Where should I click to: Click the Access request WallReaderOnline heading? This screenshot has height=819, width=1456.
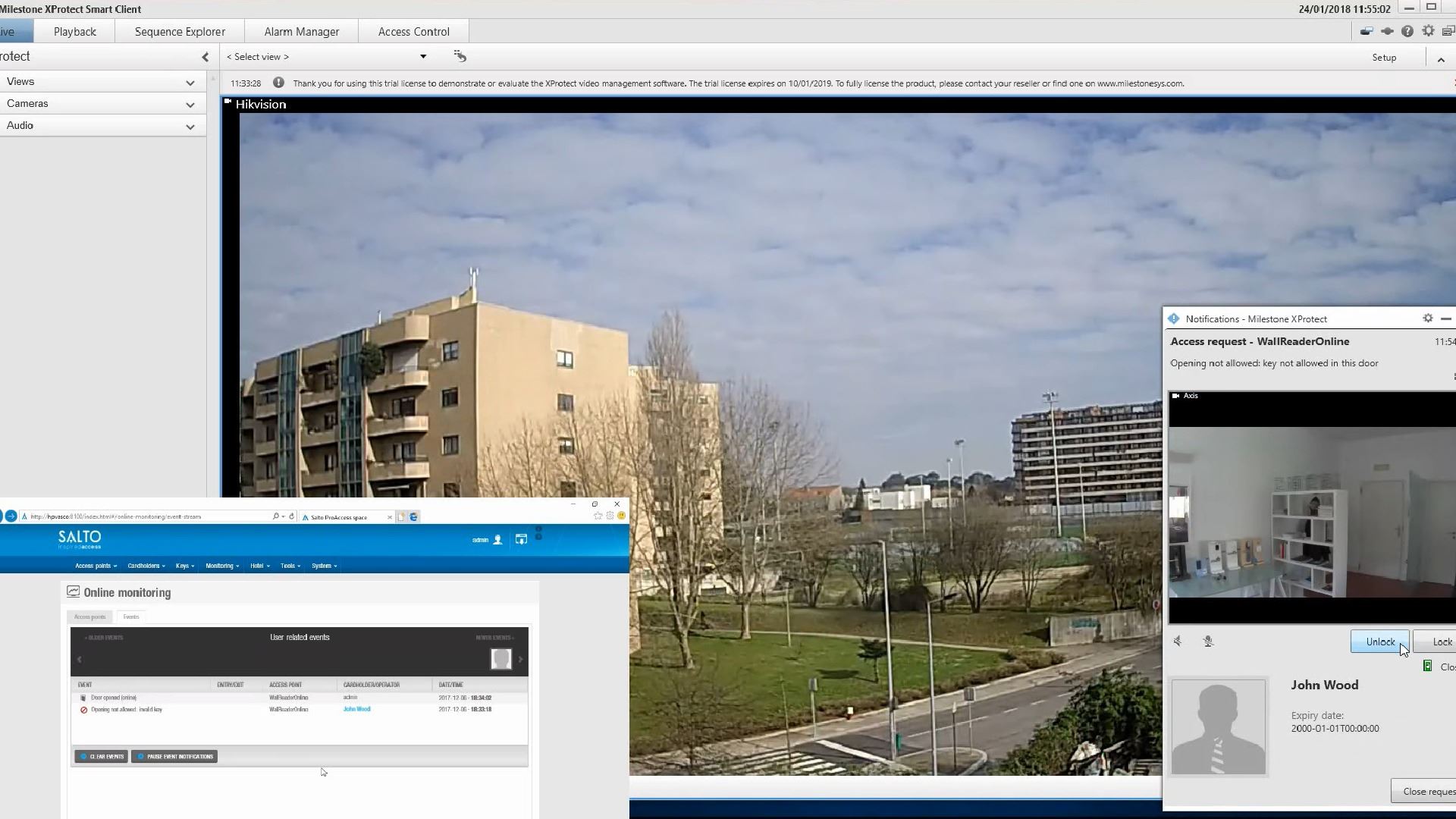tap(1260, 341)
